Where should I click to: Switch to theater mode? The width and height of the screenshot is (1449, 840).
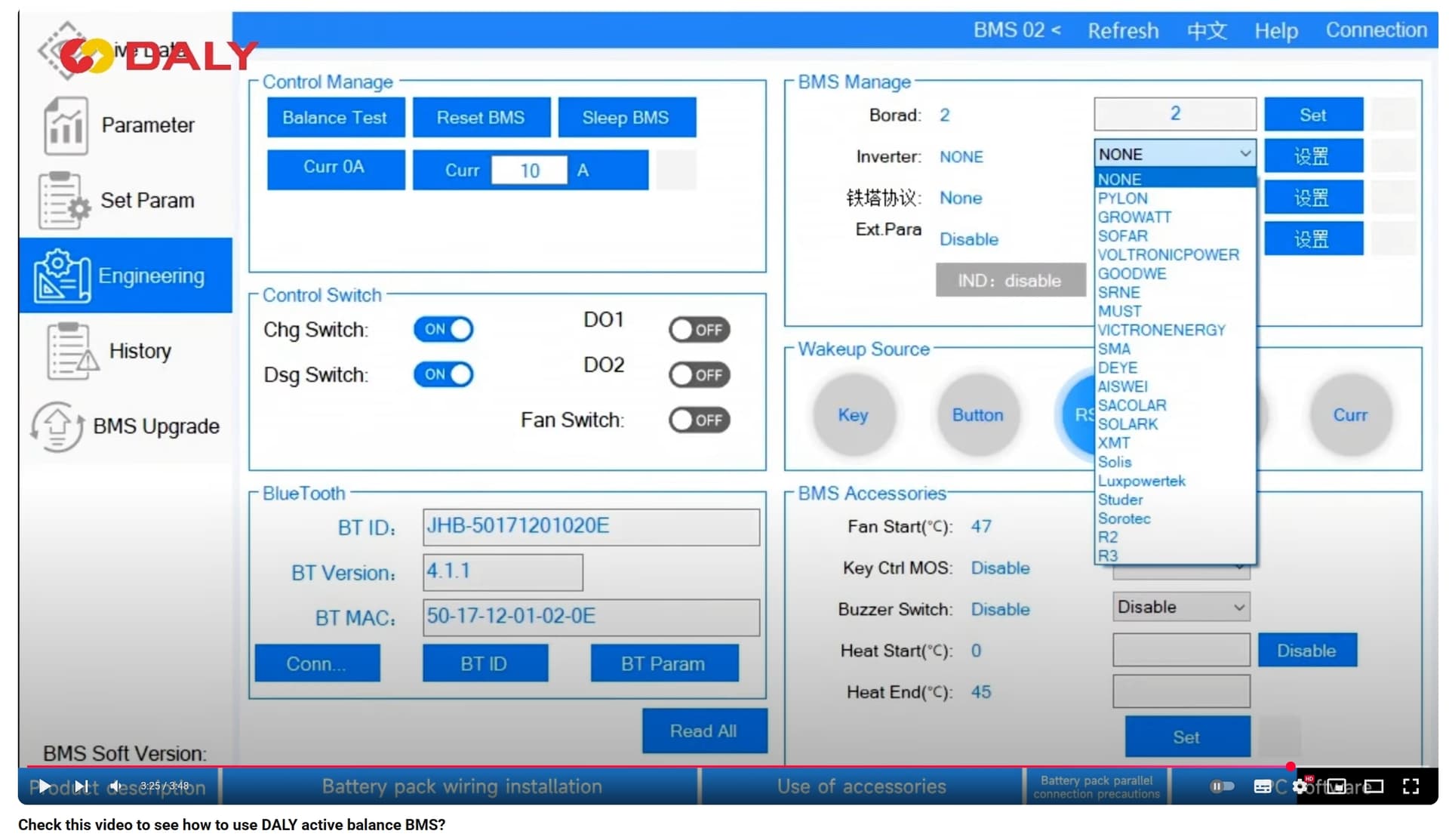pyautogui.click(x=1374, y=786)
